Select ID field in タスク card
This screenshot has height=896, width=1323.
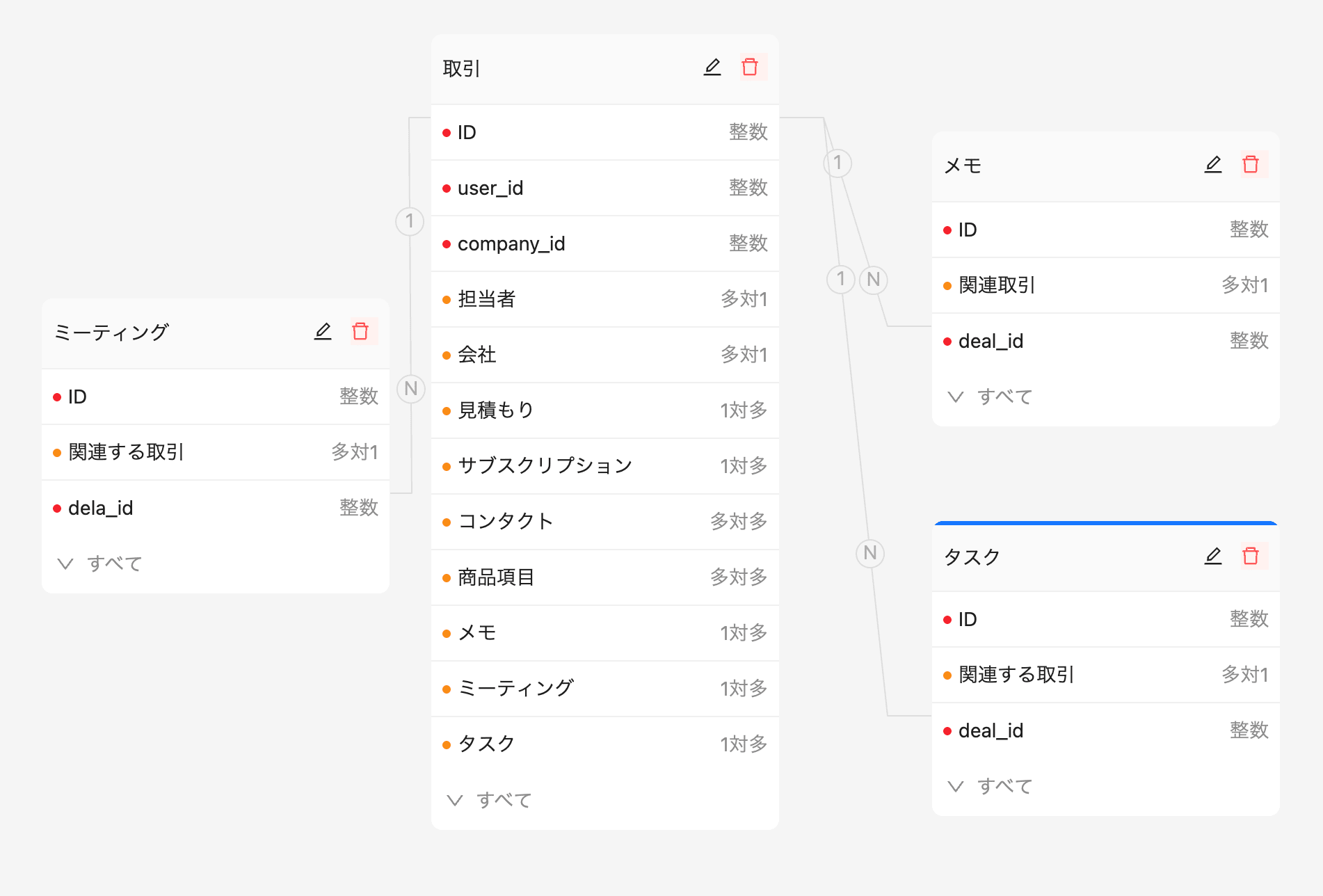pos(1106,619)
